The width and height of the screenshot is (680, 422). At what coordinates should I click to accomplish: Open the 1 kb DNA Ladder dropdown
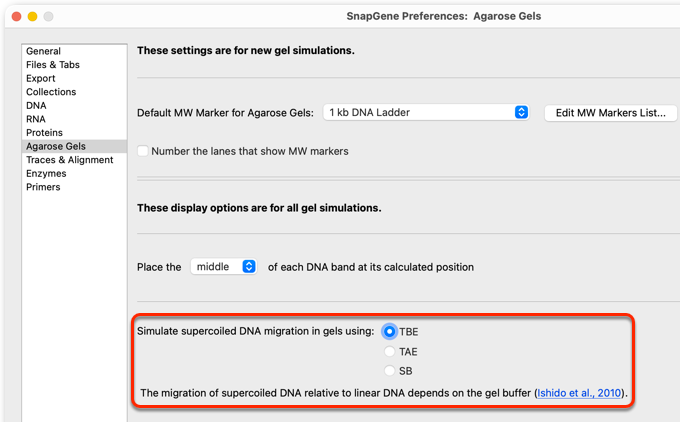coord(426,112)
